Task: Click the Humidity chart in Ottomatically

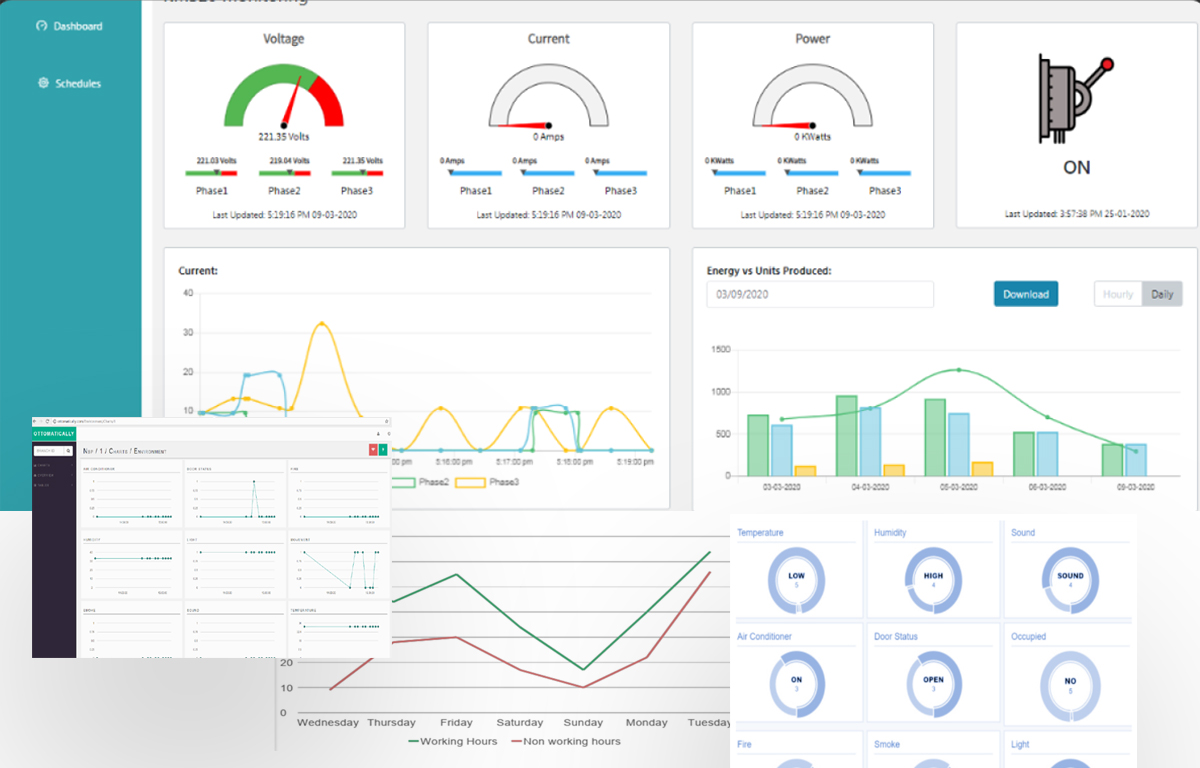Action: point(131,564)
